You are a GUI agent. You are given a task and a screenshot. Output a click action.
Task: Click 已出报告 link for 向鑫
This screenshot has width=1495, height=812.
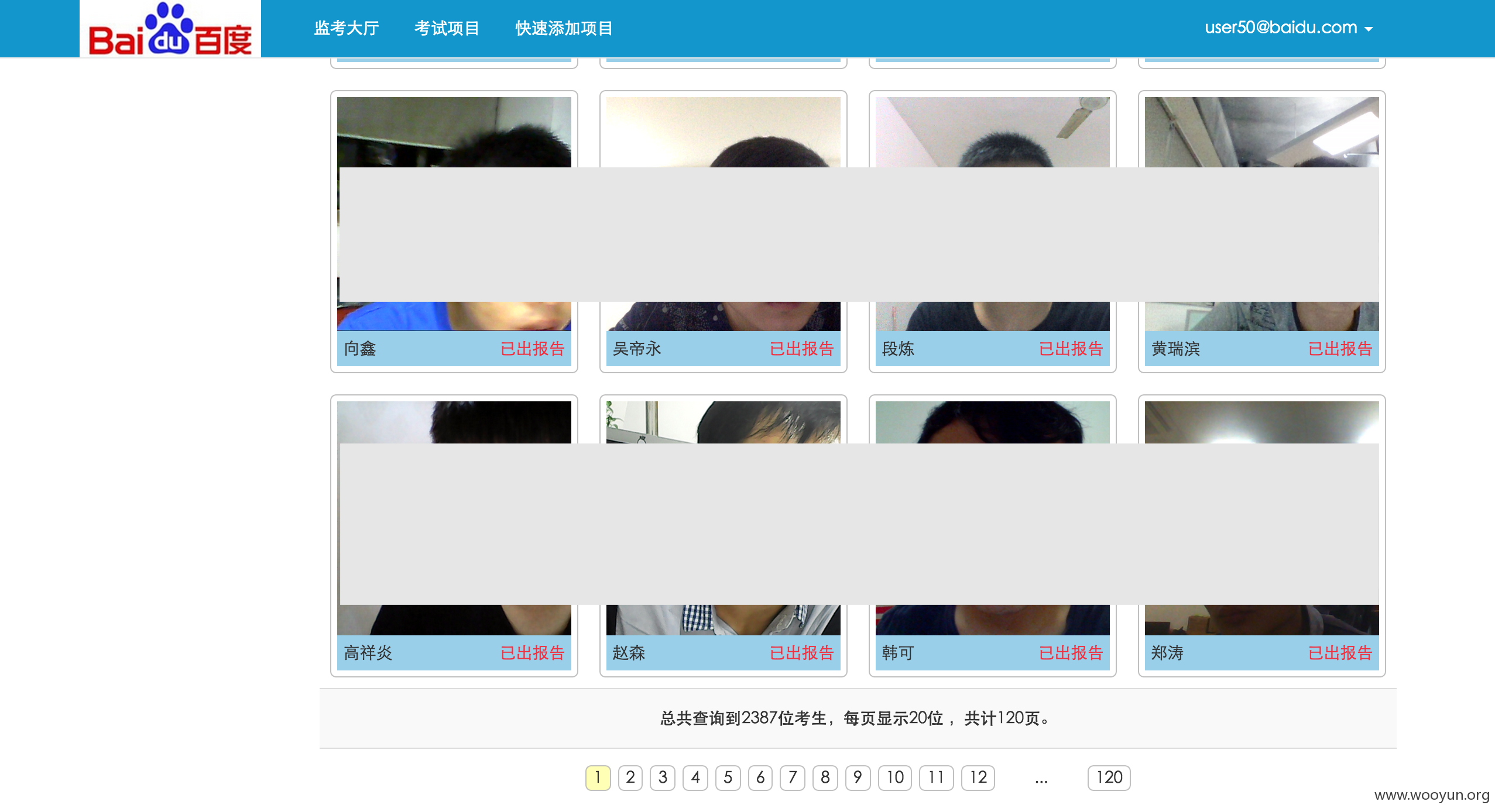(533, 349)
